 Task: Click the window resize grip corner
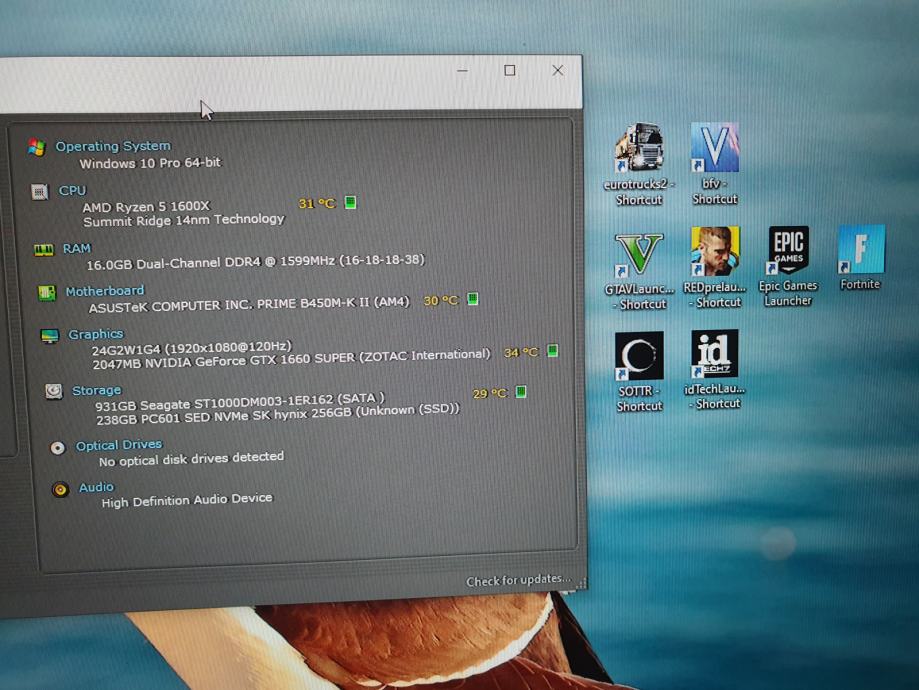click(x=581, y=583)
